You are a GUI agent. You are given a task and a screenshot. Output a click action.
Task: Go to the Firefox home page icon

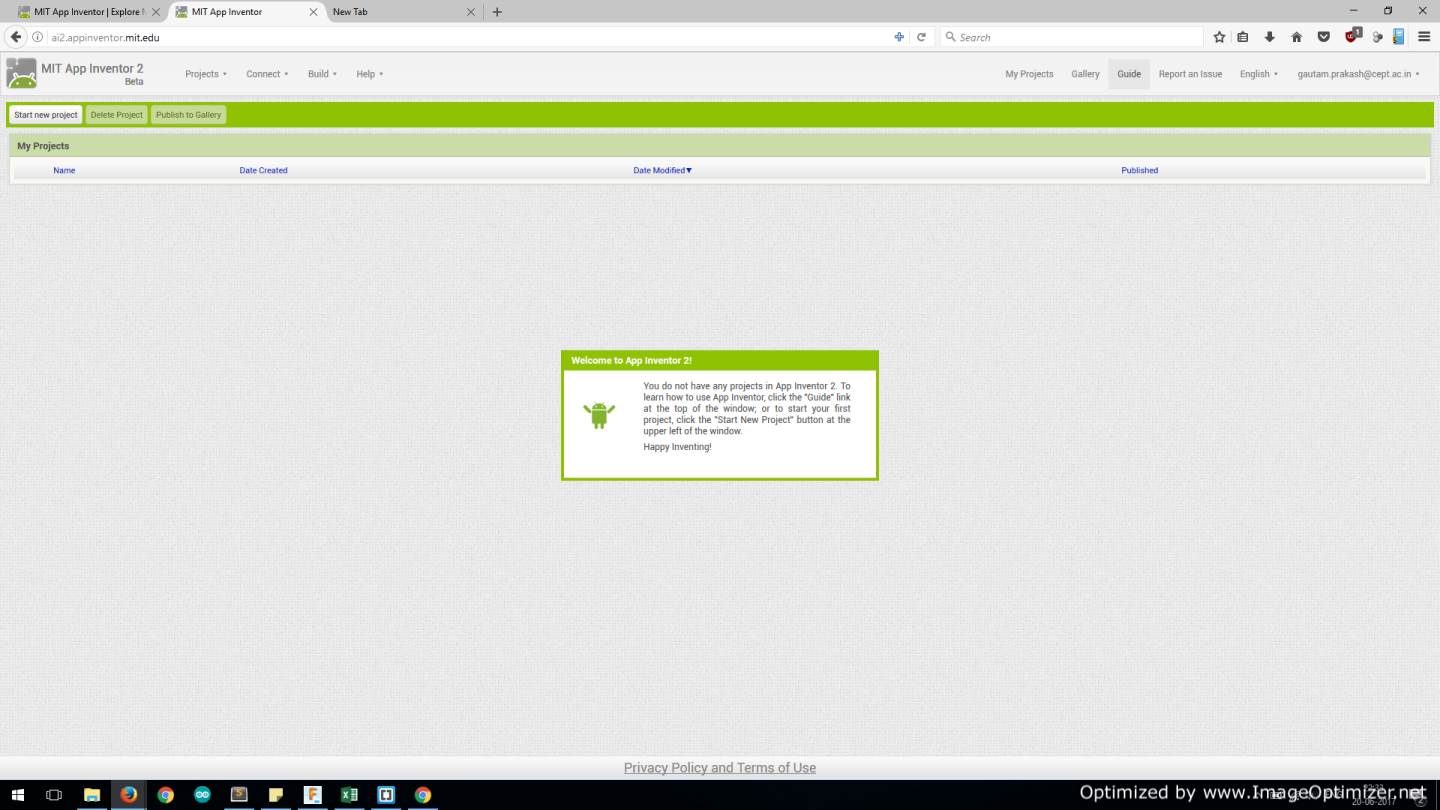pyautogui.click(x=1296, y=37)
